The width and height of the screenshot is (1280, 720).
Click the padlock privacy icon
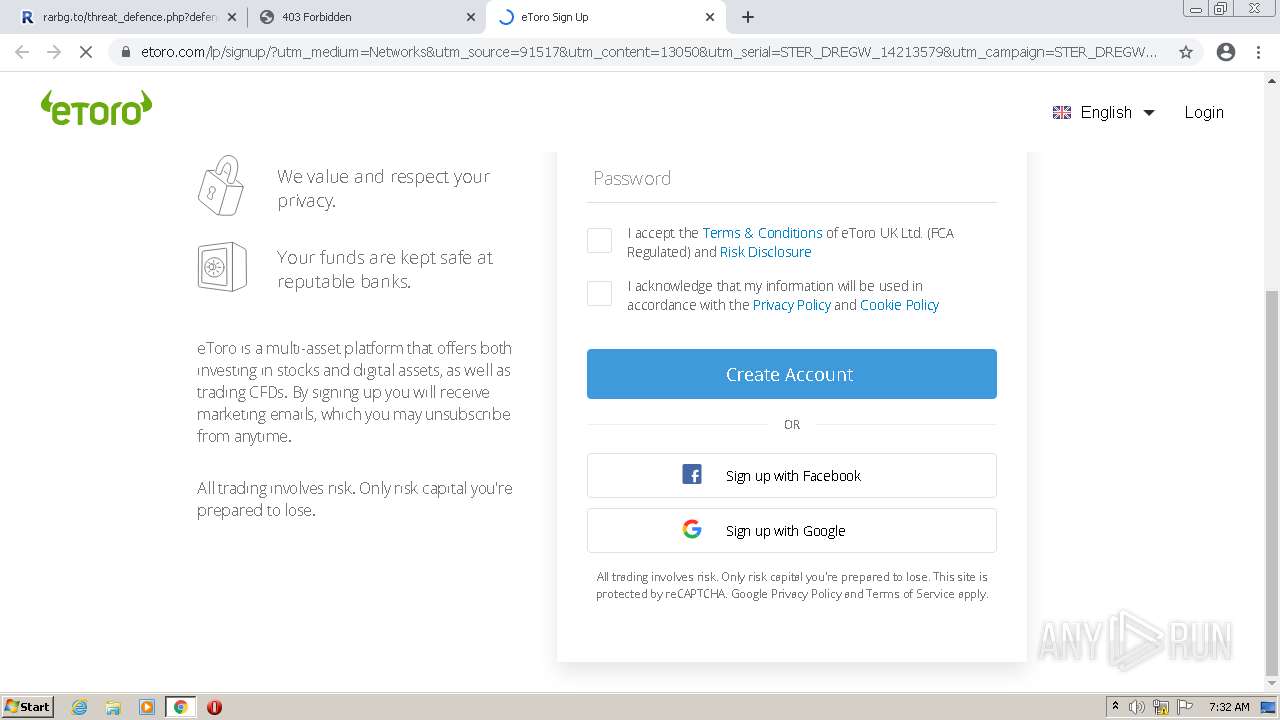tap(221, 186)
